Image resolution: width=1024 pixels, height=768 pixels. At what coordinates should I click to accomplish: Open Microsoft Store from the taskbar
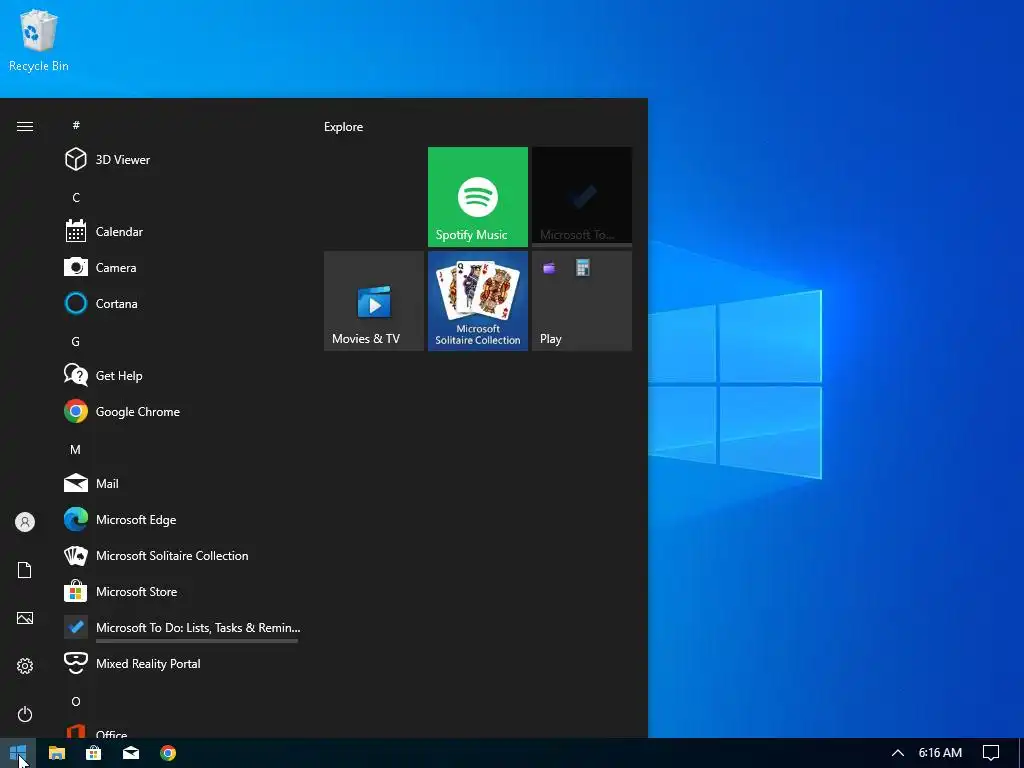click(93, 753)
